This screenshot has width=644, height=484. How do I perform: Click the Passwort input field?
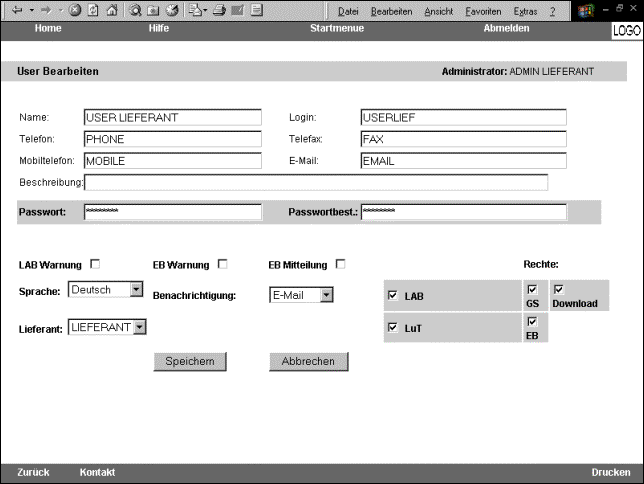coord(172,212)
